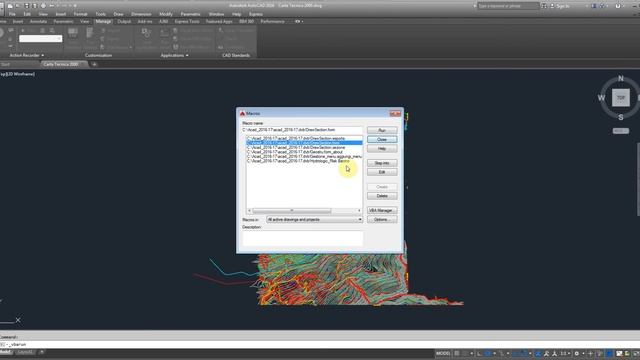Image resolution: width=640 pixels, height=360 pixels.
Task: Open the annotation scale 1:1 dropdown
Action: pyautogui.click(x=565, y=353)
